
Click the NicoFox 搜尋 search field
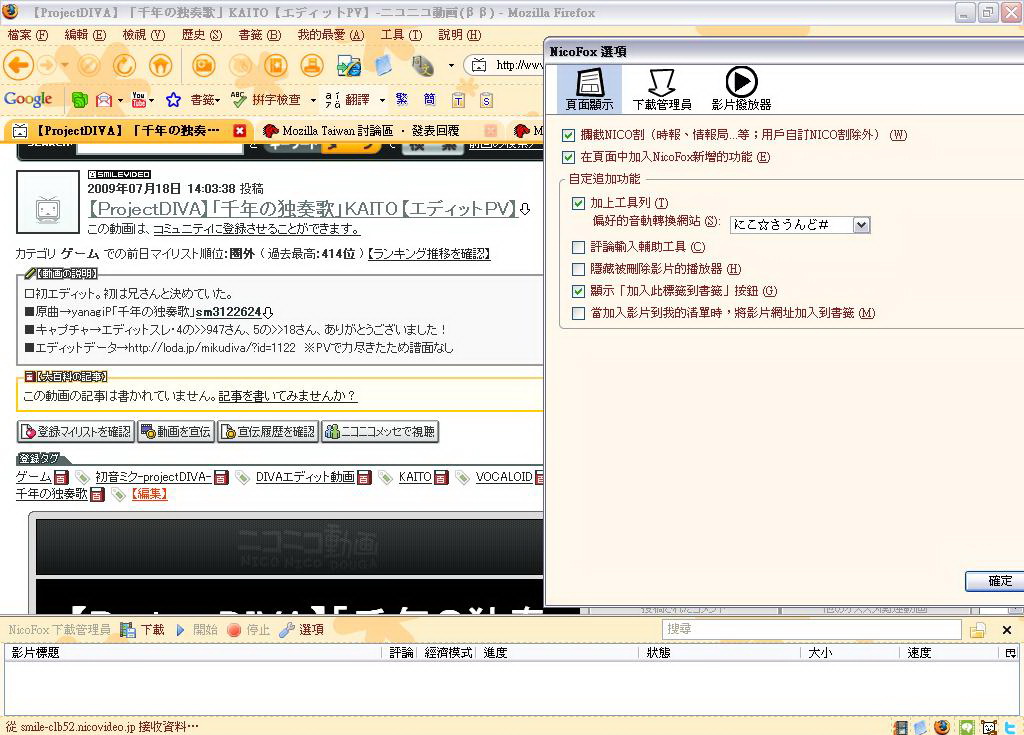[x=810, y=630]
